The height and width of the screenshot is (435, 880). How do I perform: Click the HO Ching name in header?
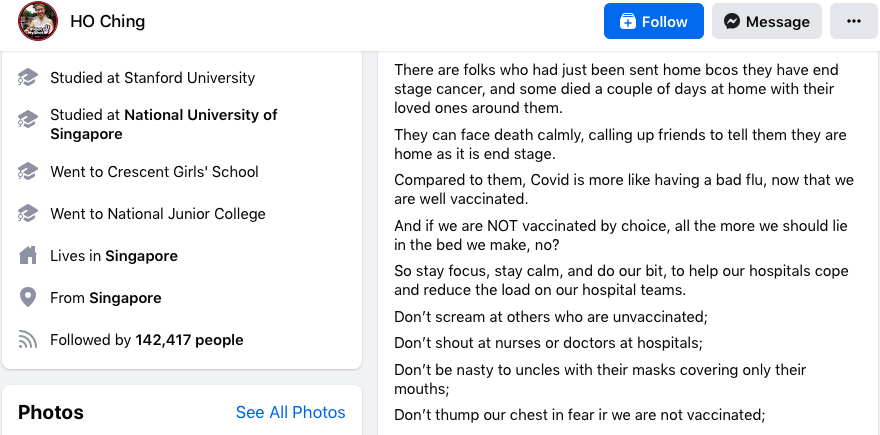coord(108,21)
